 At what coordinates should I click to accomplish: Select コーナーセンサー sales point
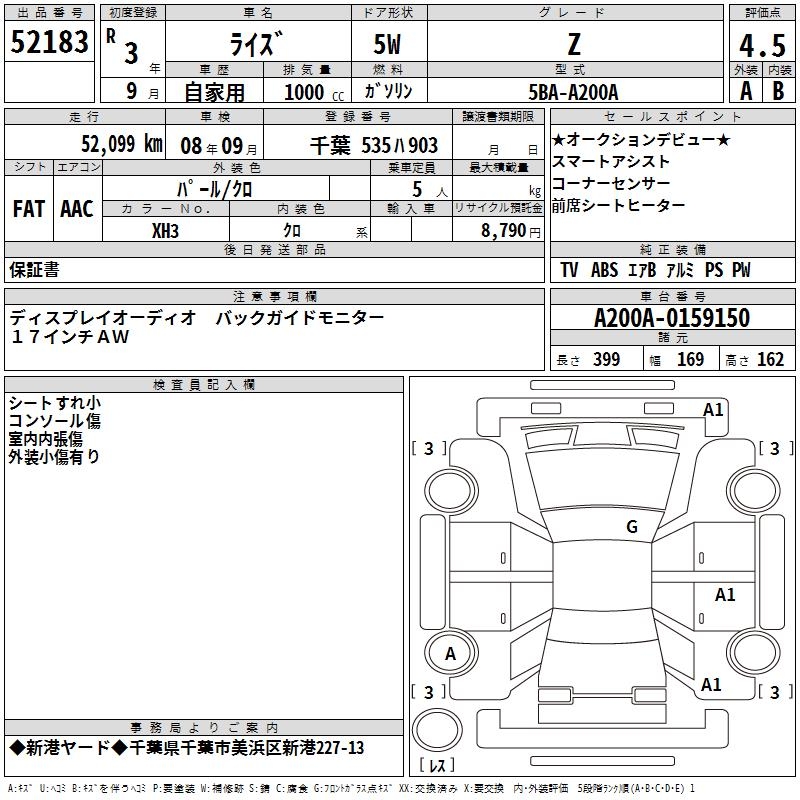click(x=611, y=183)
